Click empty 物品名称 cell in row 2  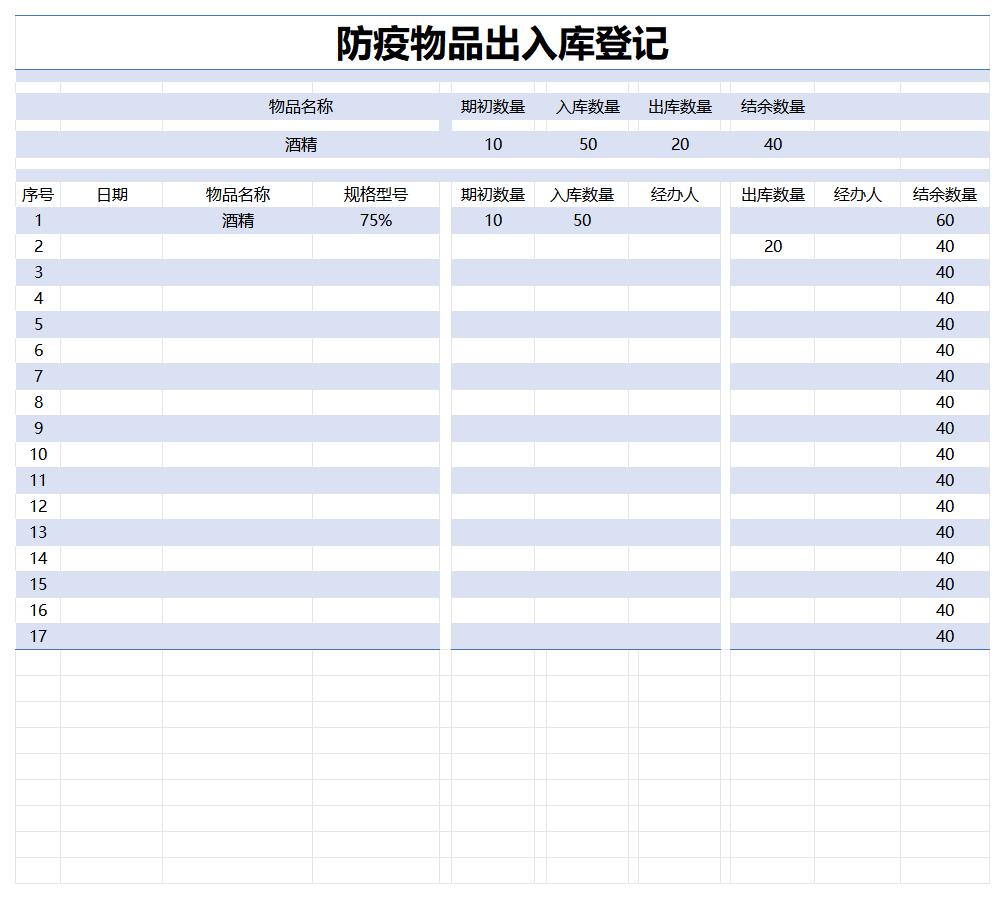tap(238, 247)
